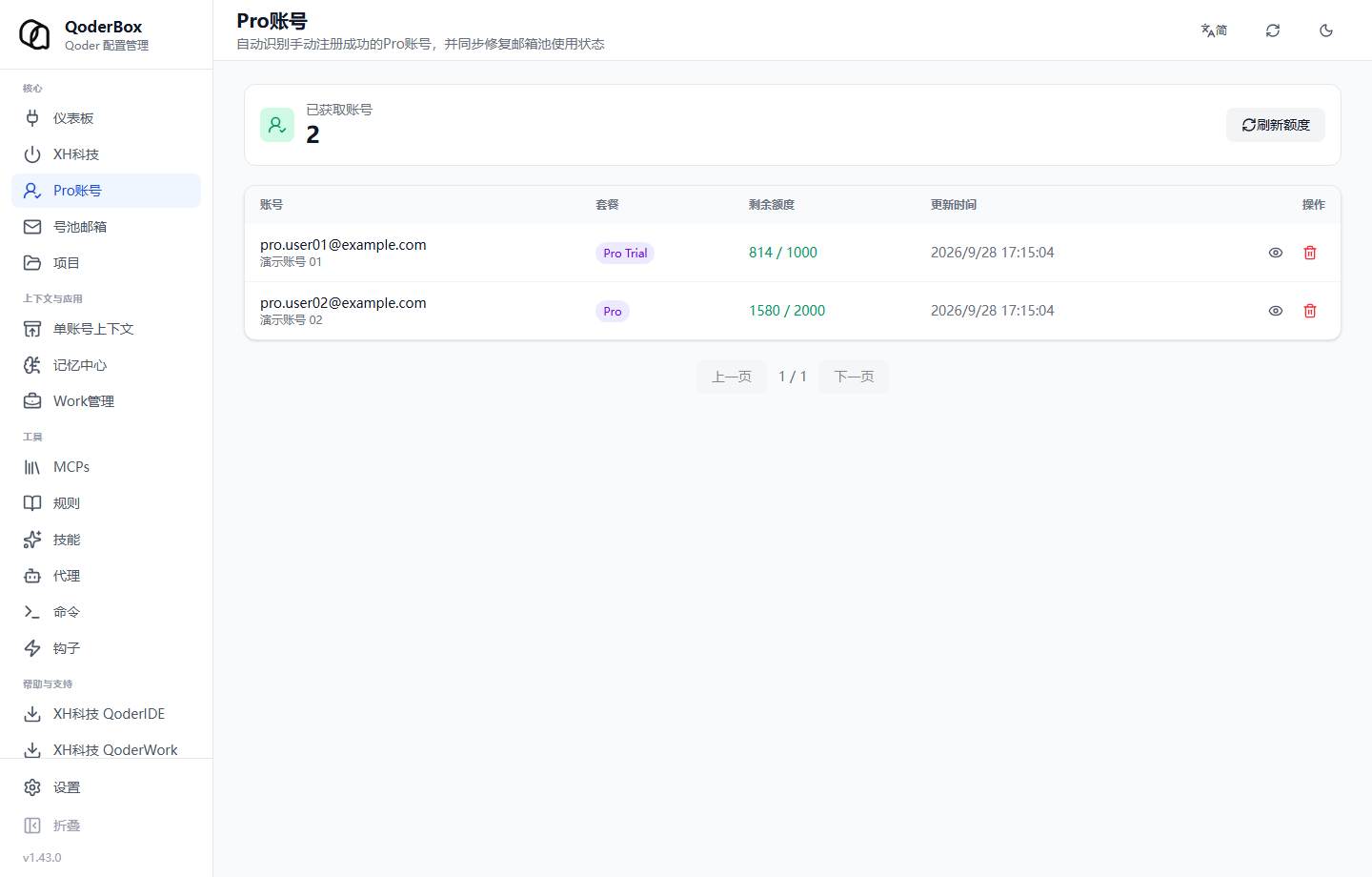Image resolution: width=1372 pixels, height=877 pixels.
Task: Go to previous page 上一页
Action: pos(732,377)
